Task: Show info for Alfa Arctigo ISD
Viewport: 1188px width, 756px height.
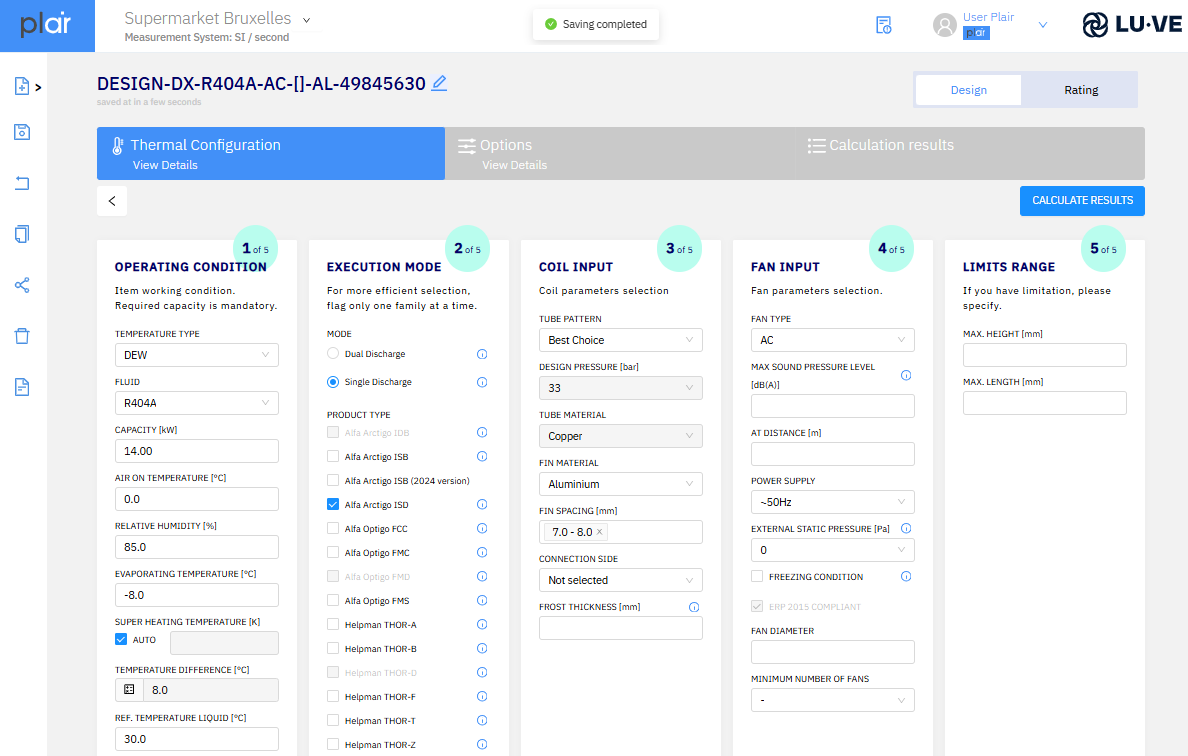Action: 482,505
